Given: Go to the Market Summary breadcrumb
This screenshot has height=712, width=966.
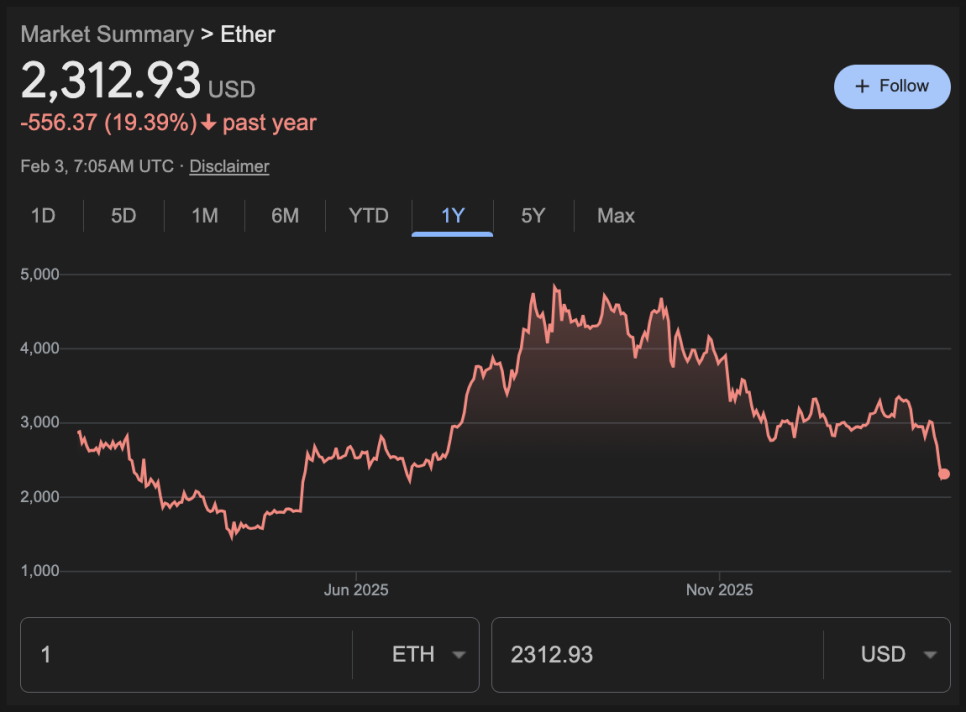Looking at the screenshot, I should pyautogui.click(x=107, y=34).
